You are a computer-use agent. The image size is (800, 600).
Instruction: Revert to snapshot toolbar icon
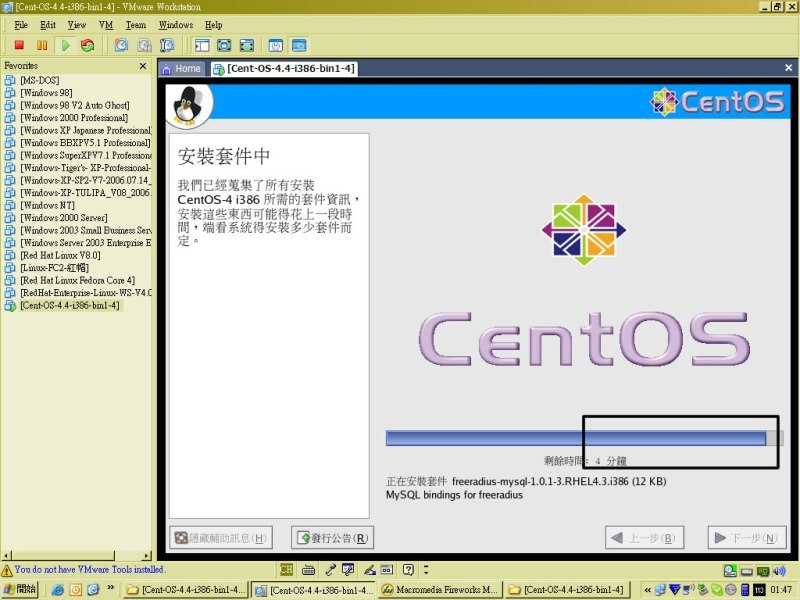[x=144, y=45]
